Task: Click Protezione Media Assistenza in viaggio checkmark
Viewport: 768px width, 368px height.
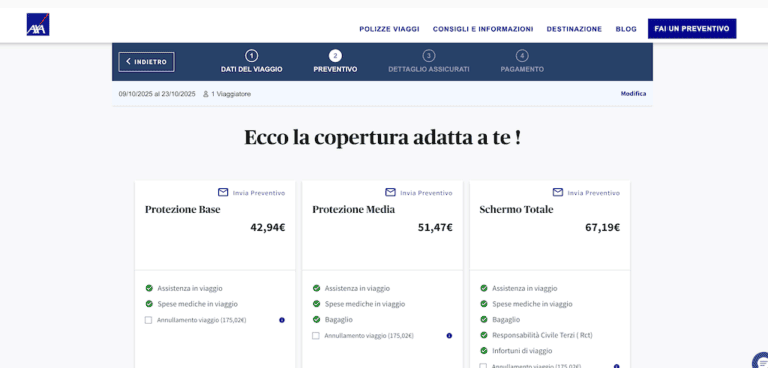Action: (316, 288)
